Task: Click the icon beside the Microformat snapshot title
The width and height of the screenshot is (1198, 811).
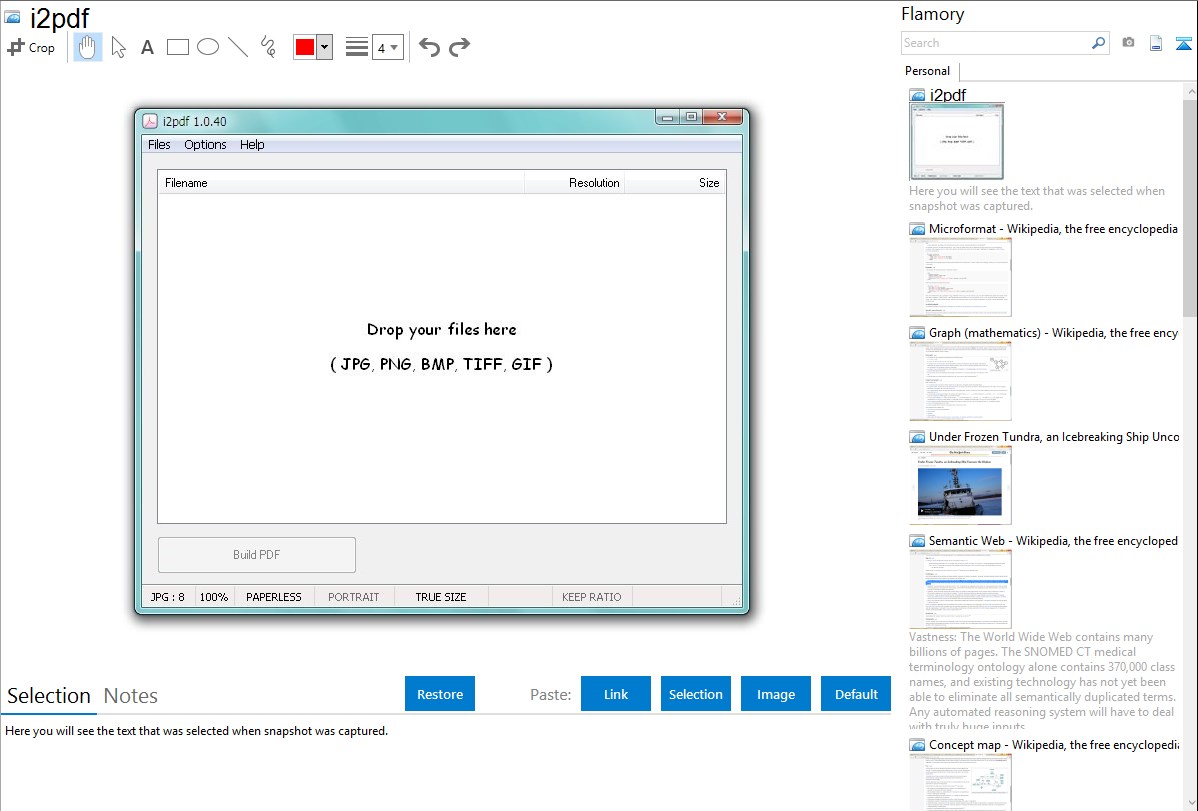Action: 917,229
